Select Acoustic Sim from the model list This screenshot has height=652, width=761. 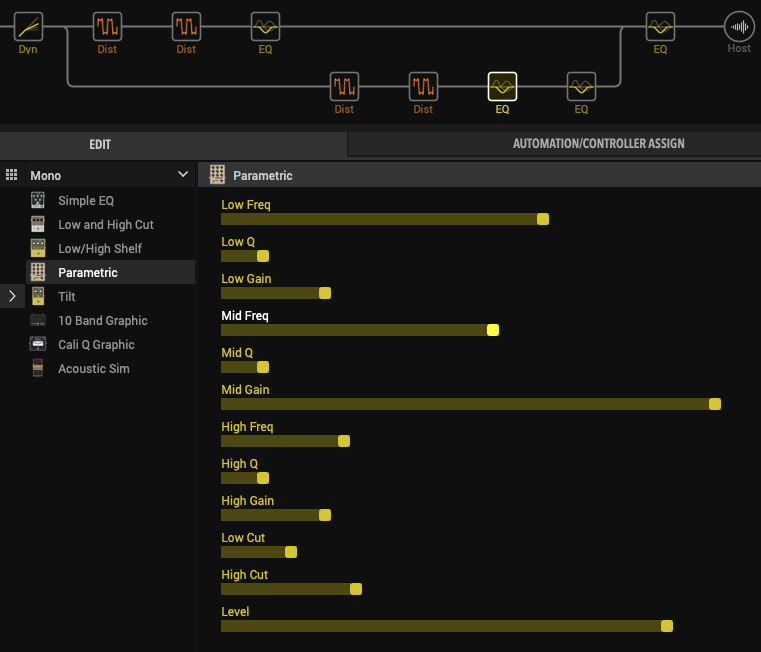[93, 369]
